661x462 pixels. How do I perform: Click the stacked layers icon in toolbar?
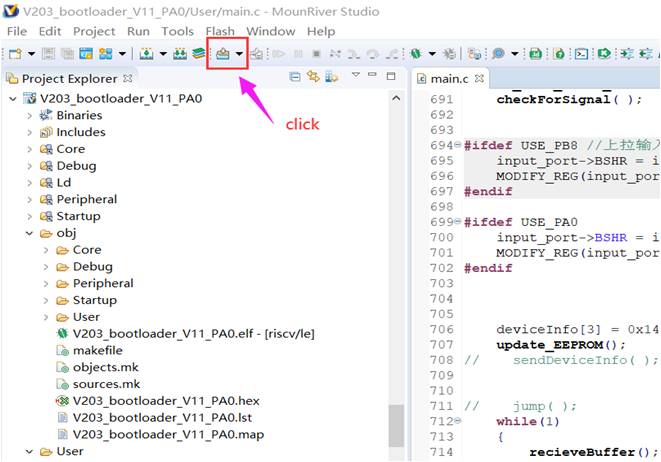point(199,54)
